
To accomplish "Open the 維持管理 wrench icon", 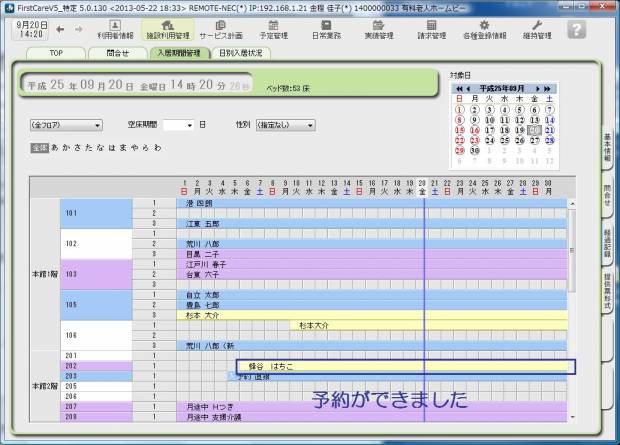I will (536, 28).
